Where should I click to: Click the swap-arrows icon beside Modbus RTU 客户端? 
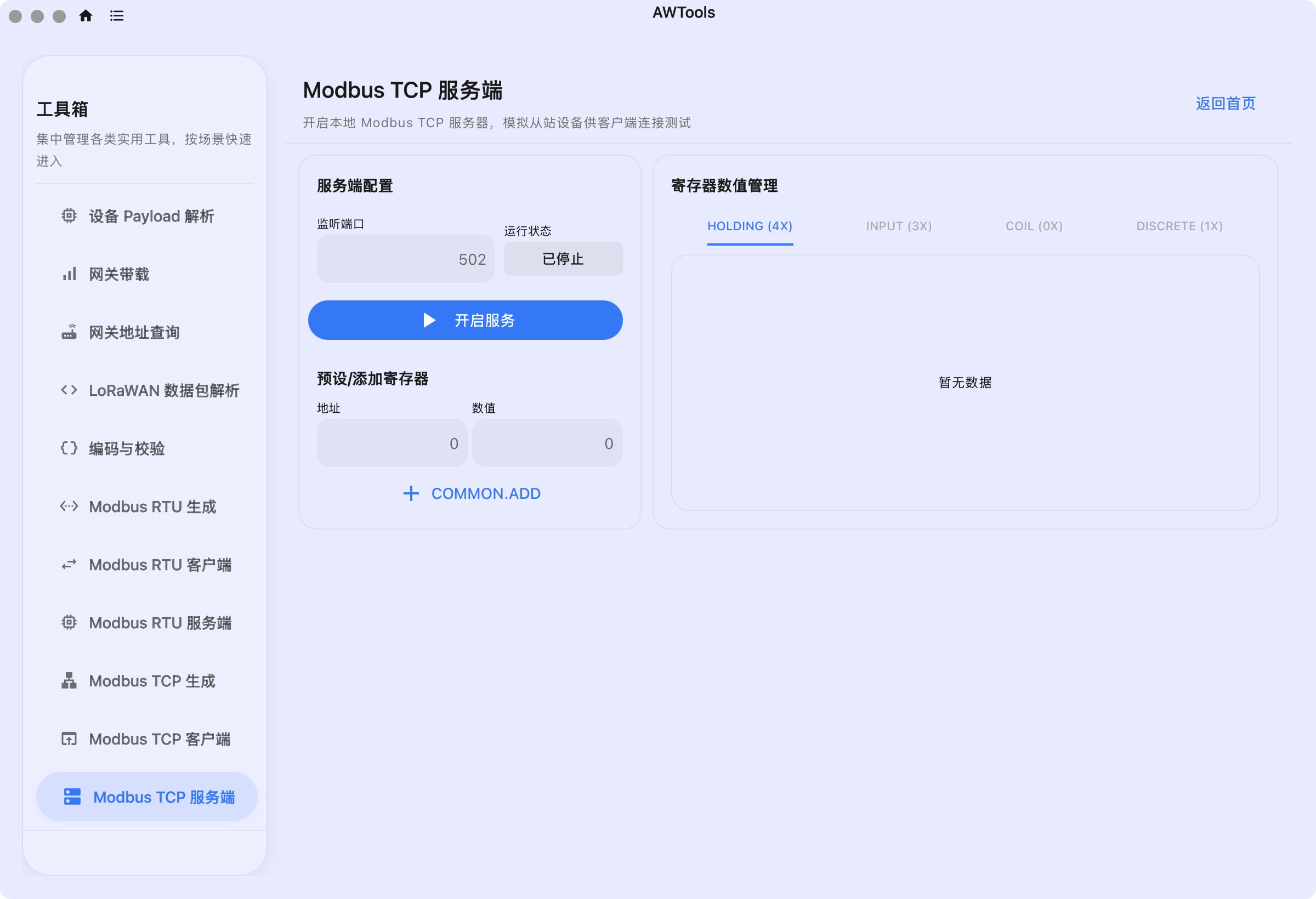69,565
